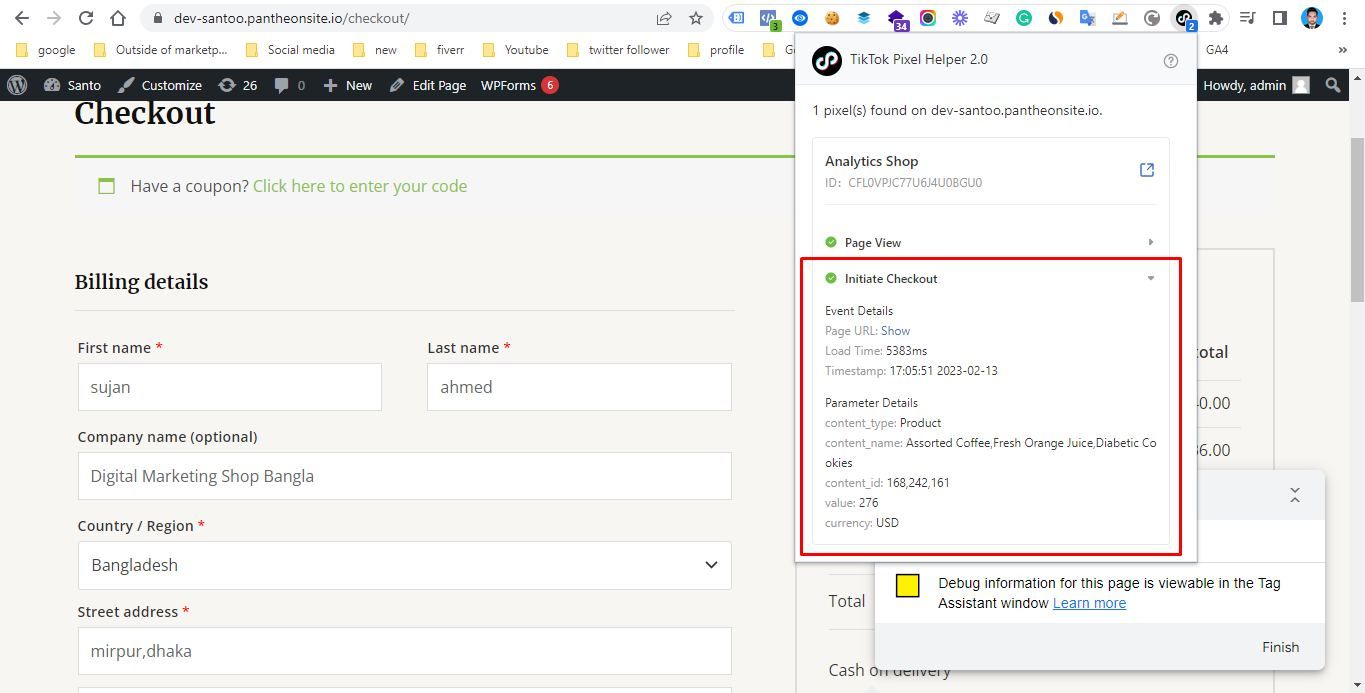Open Customize in the admin bar
This screenshot has height=693, width=1365.
tap(160, 85)
